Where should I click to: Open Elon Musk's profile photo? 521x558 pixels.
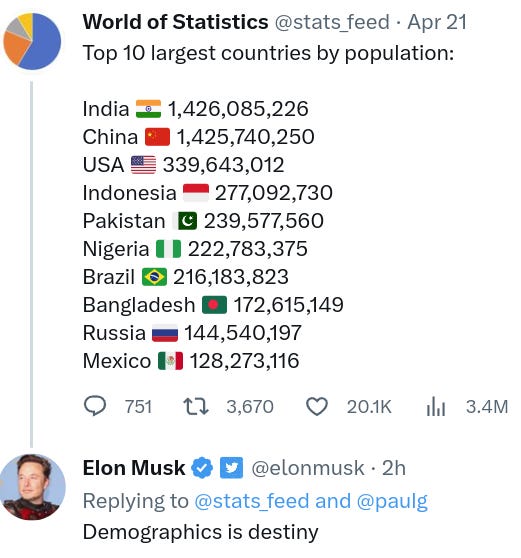33,487
